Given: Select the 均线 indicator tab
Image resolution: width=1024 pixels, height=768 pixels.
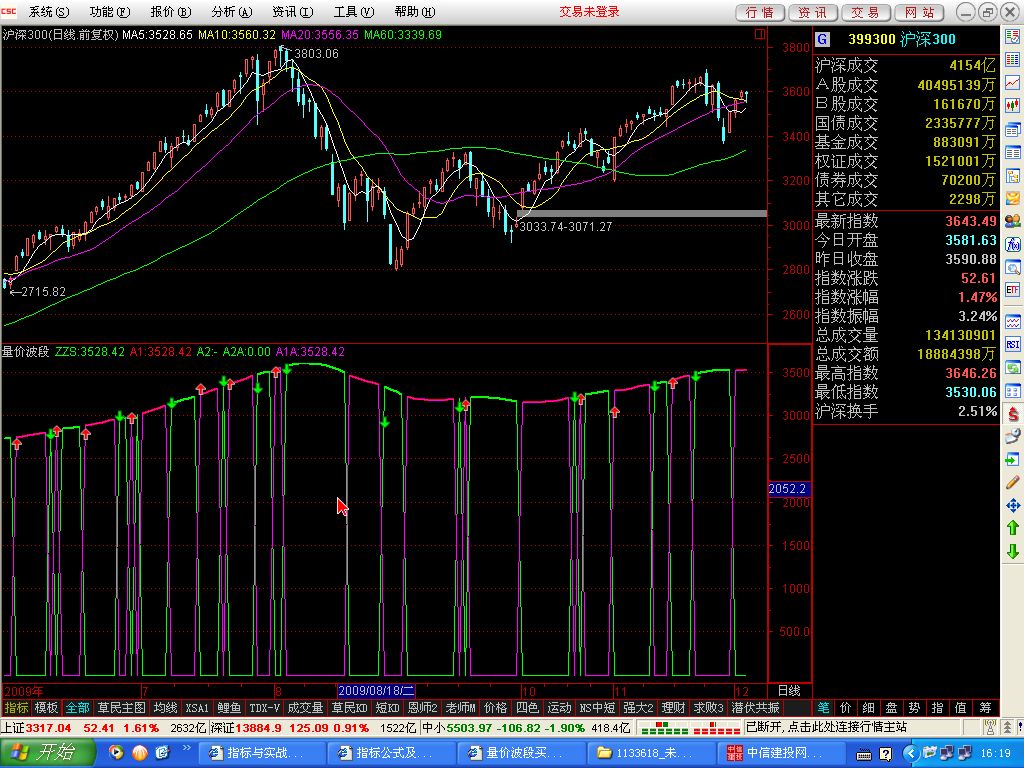Looking at the screenshot, I should [165, 708].
